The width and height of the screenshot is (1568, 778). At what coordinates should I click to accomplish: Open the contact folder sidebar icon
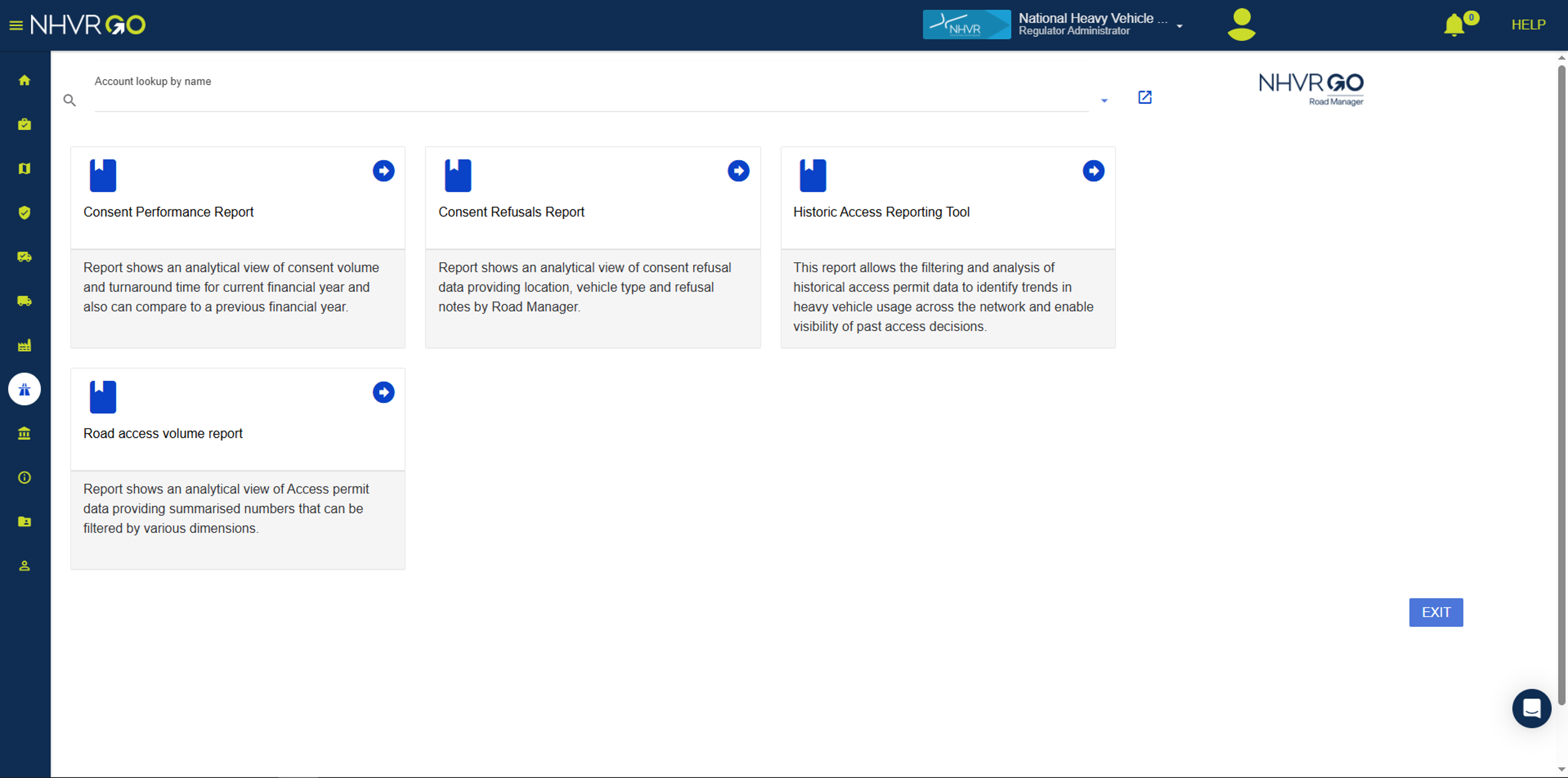[x=24, y=522]
